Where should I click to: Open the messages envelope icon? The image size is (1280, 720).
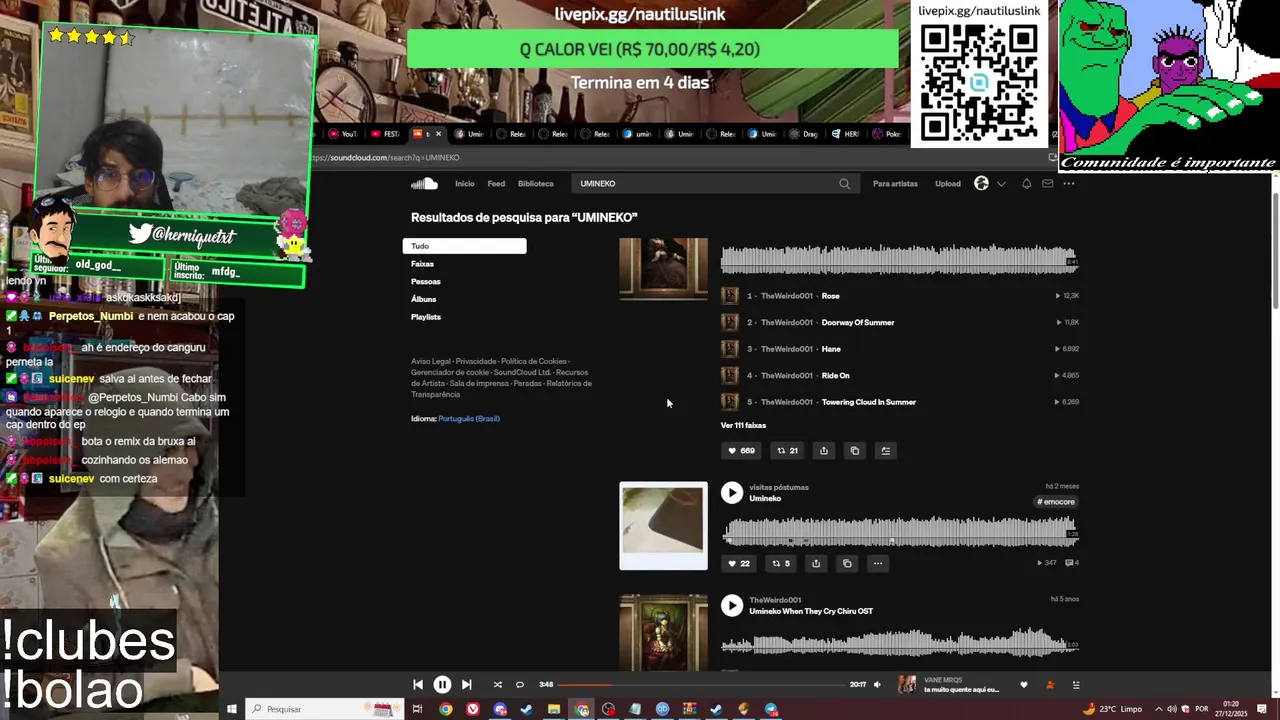tap(1047, 184)
